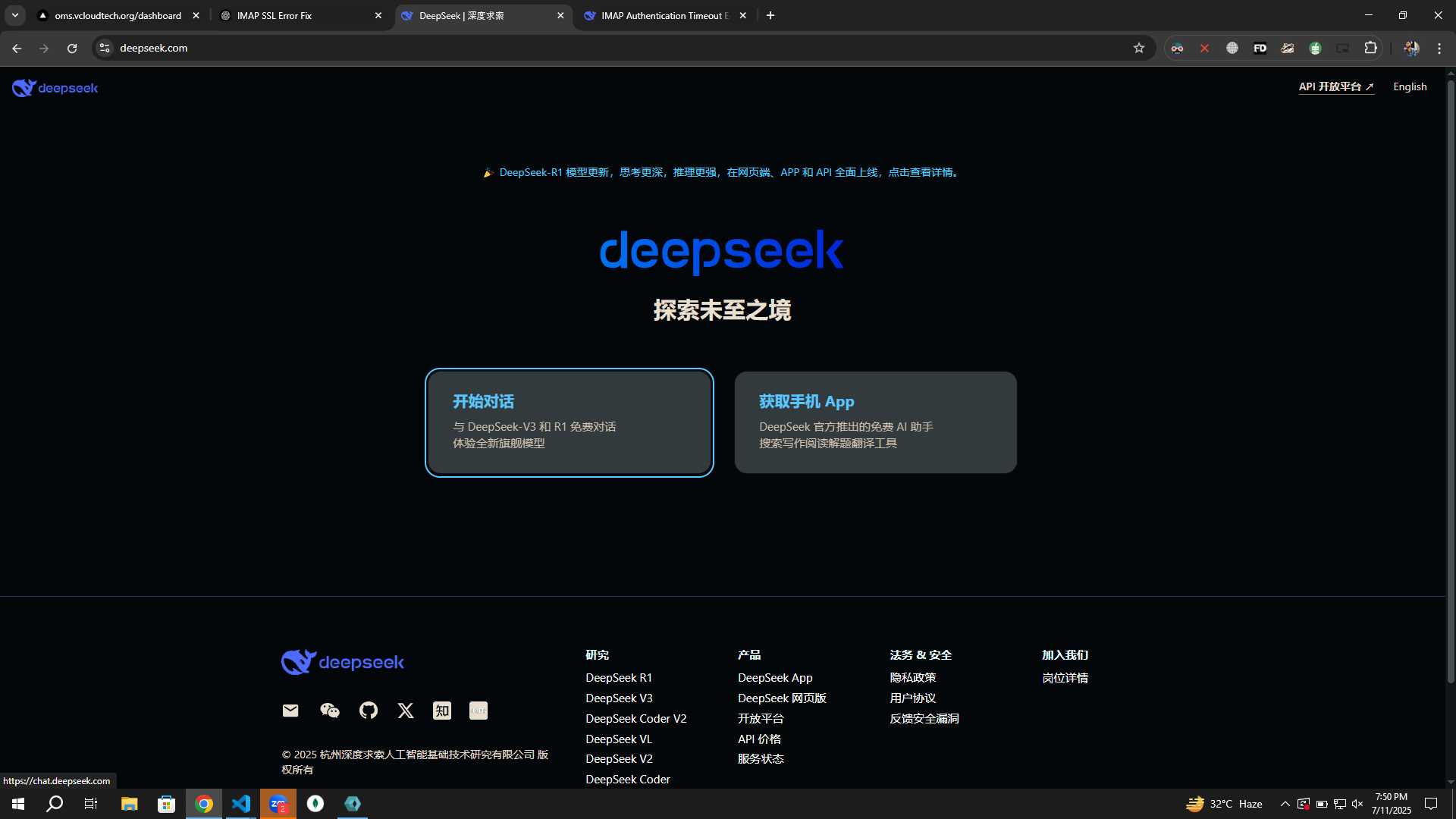
Task: Open 开放平台 footer link
Action: click(x=761, y=719)
